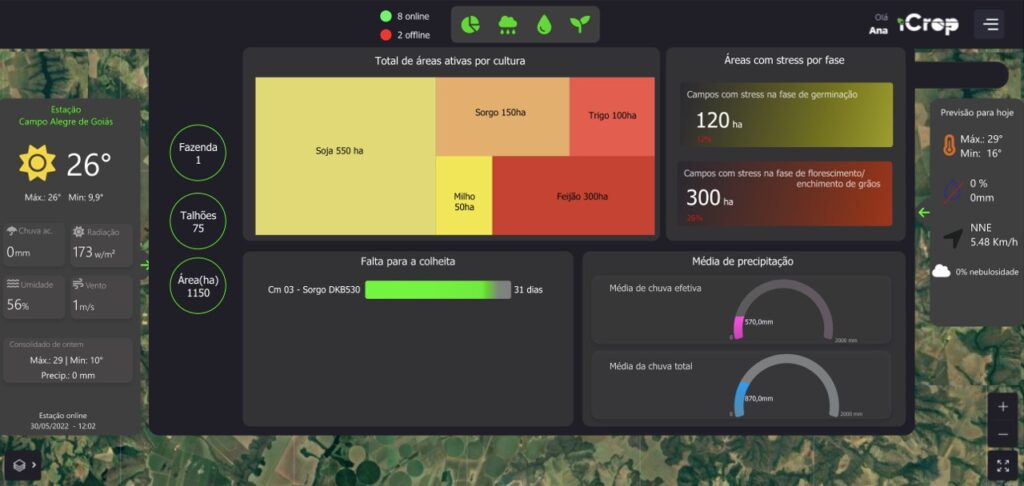Open the rain cloud precipitation view
The width and height of the screenshot is (1024, 486).
pos(507,25)
